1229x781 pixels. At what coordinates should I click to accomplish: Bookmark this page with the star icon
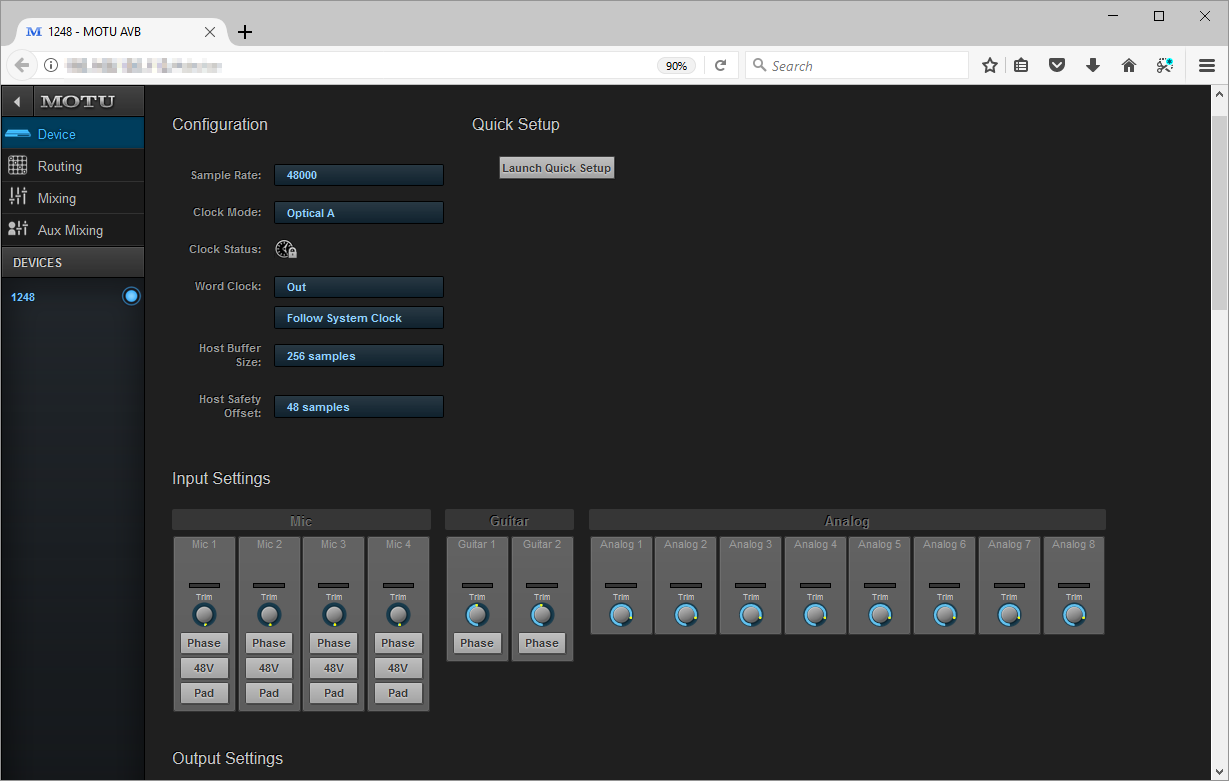pos(990,65)
